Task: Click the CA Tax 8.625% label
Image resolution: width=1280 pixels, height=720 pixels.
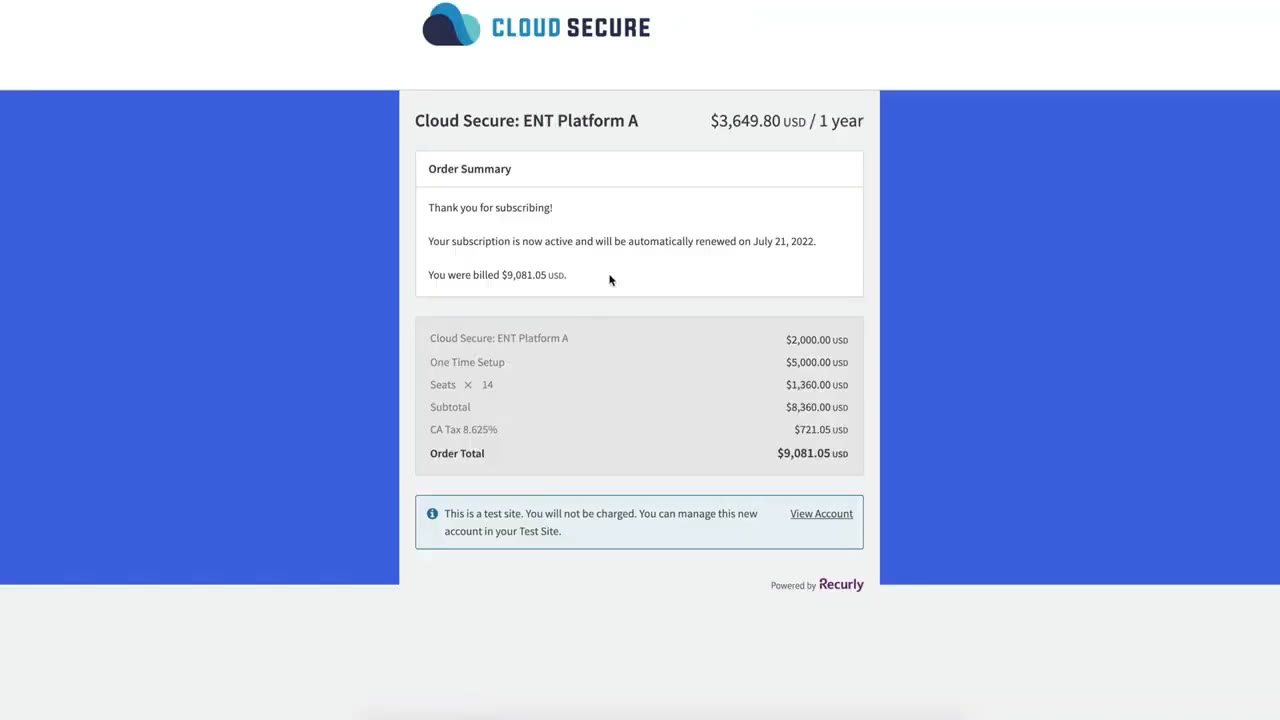Action: point(463,430)
